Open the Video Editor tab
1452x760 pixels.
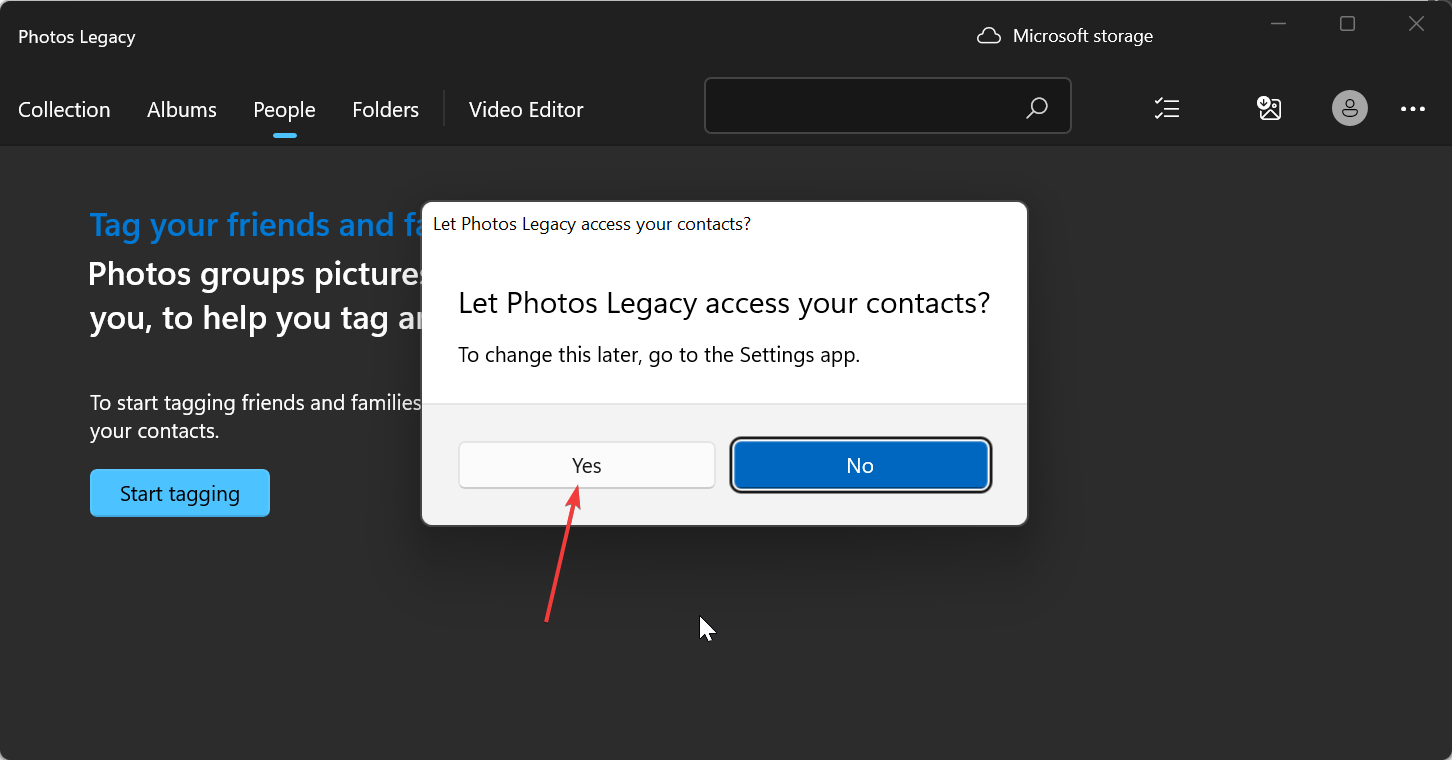coord(526,110)
